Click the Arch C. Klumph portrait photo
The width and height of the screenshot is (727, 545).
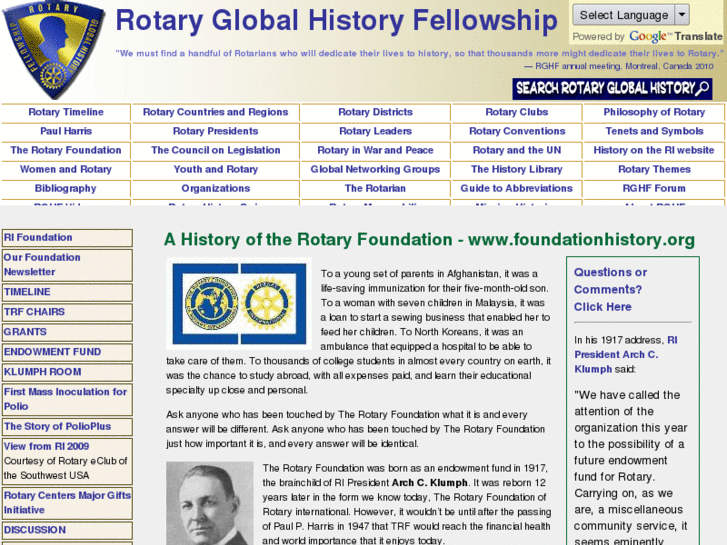(210, 503)
